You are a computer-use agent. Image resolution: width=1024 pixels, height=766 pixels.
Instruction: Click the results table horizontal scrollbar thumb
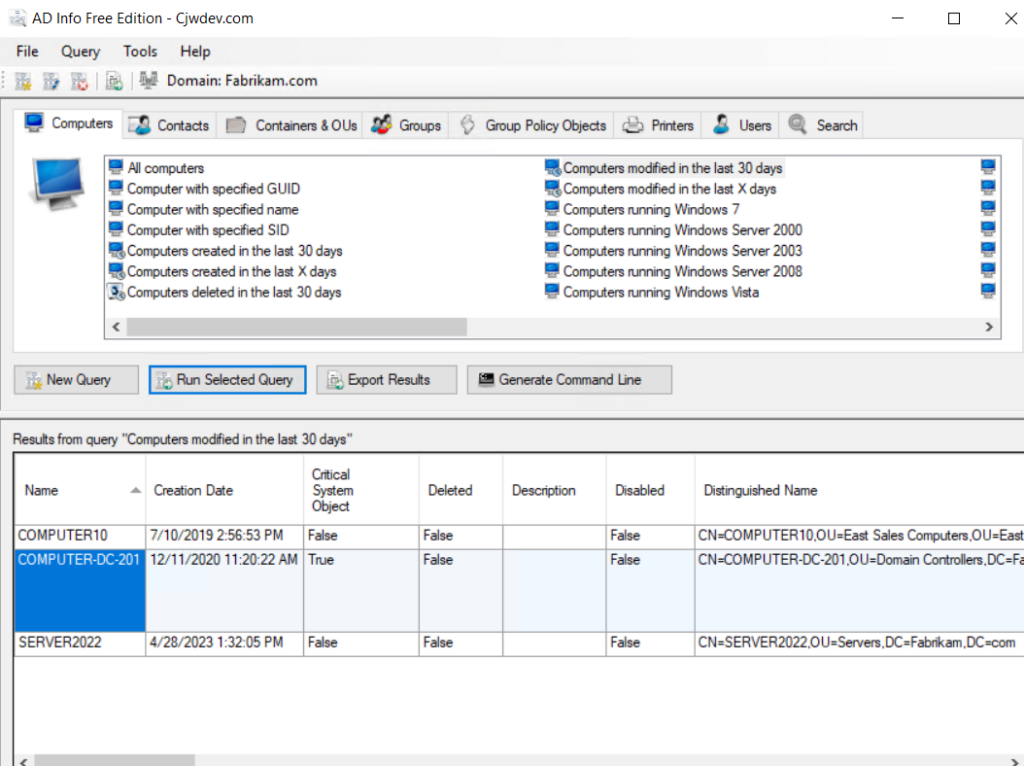114,761
